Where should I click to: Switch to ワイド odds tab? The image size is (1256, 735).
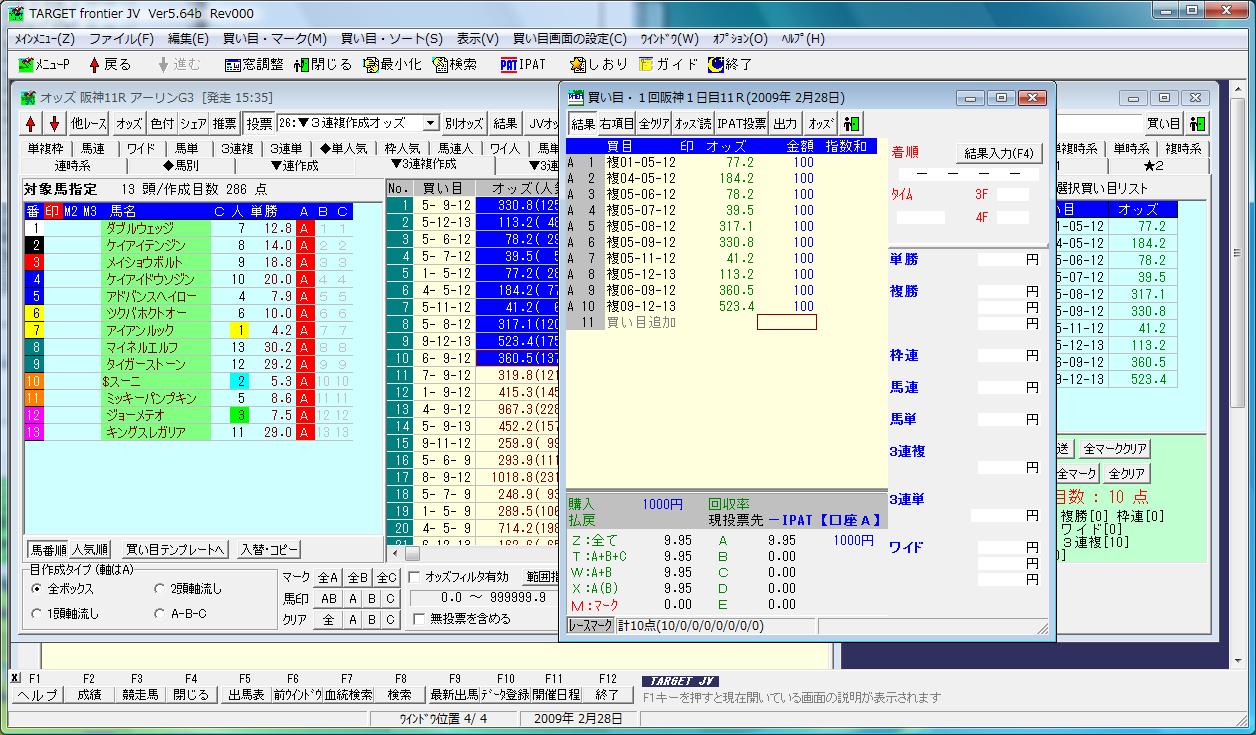pos(140,149)
